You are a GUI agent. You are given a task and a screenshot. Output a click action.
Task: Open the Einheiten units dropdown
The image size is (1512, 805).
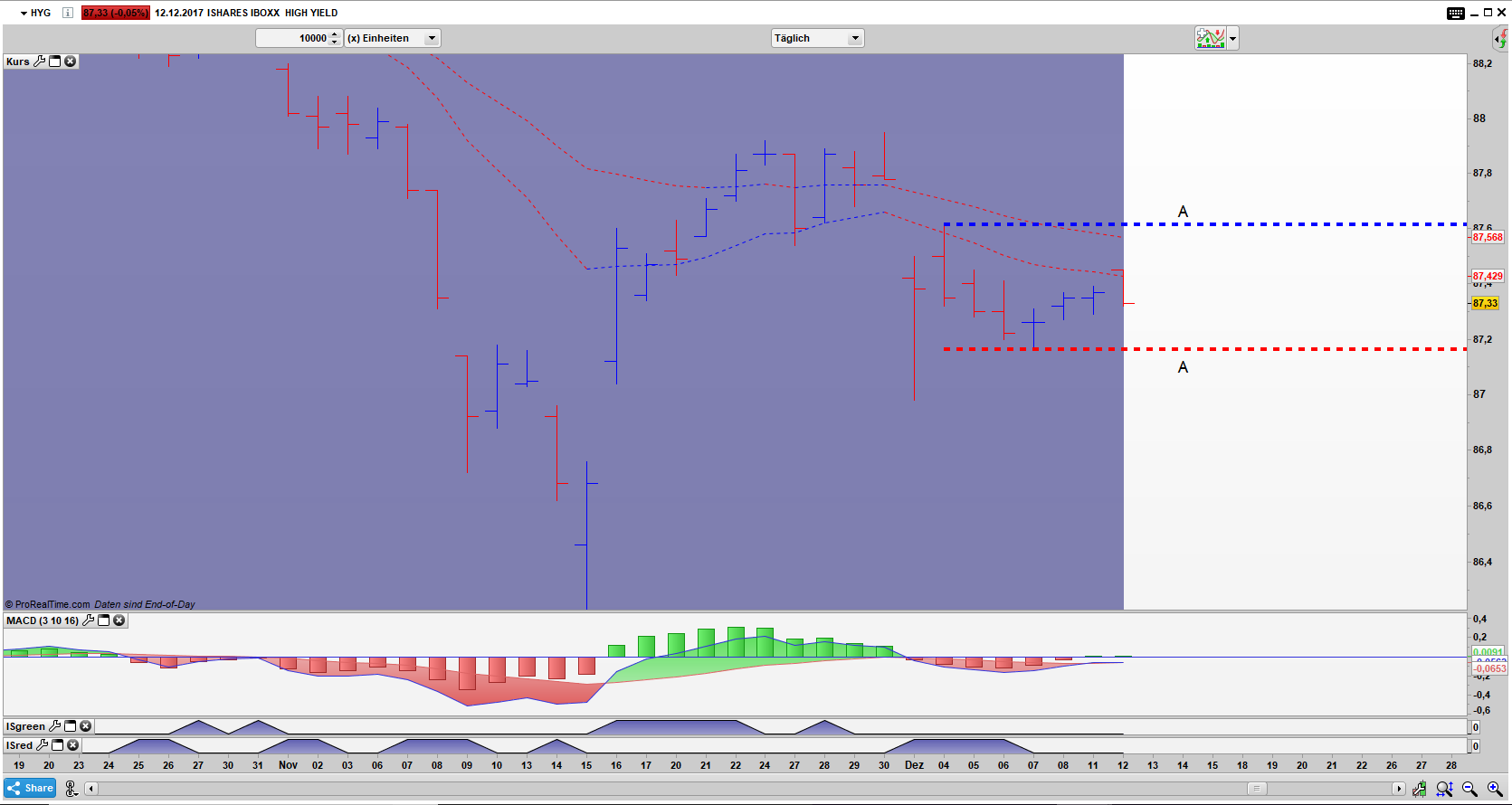point(432,38)
